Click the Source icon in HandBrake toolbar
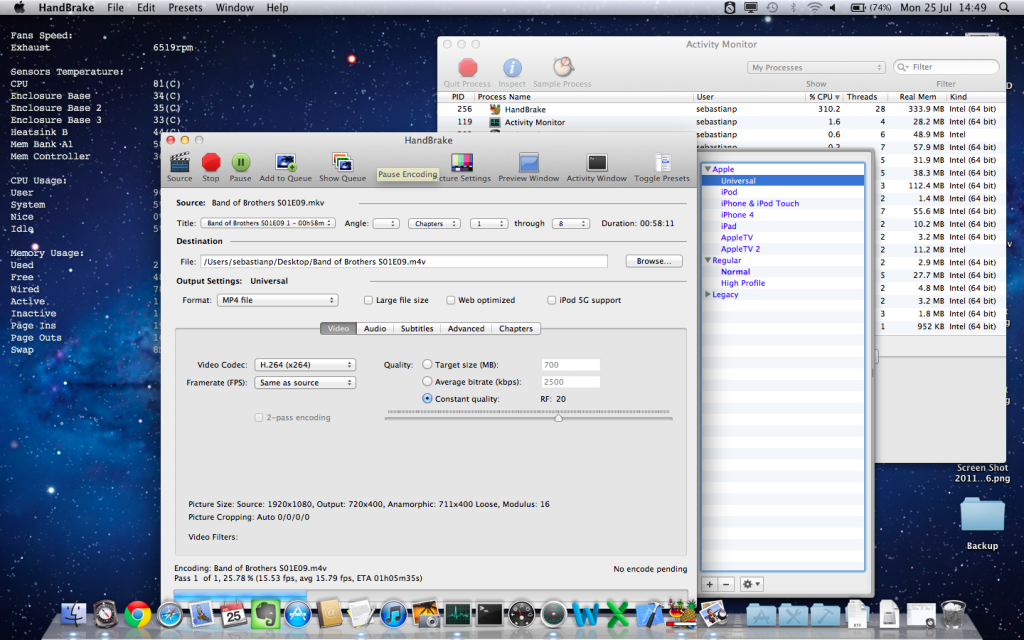 (x=179, y=163)
